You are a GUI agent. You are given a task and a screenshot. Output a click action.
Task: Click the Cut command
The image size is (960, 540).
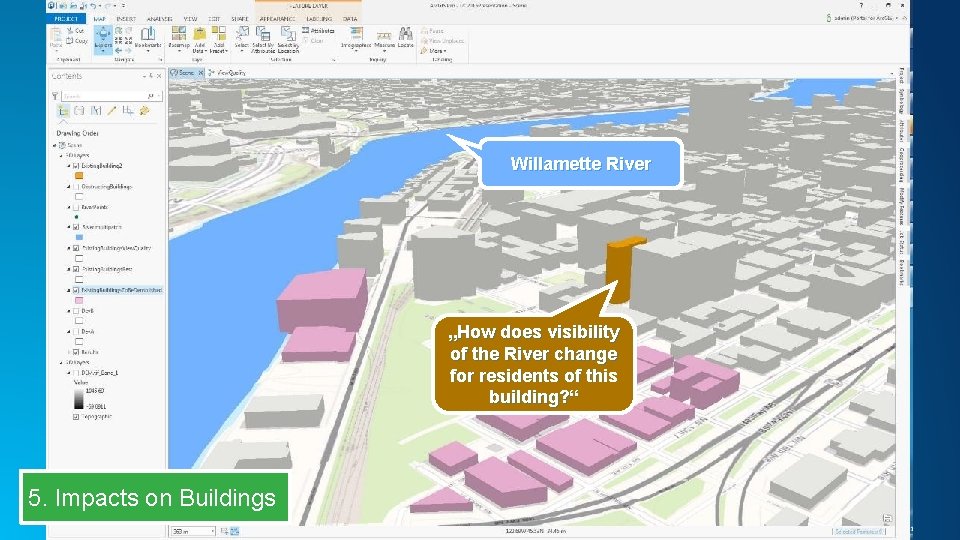tap(77, 31)
